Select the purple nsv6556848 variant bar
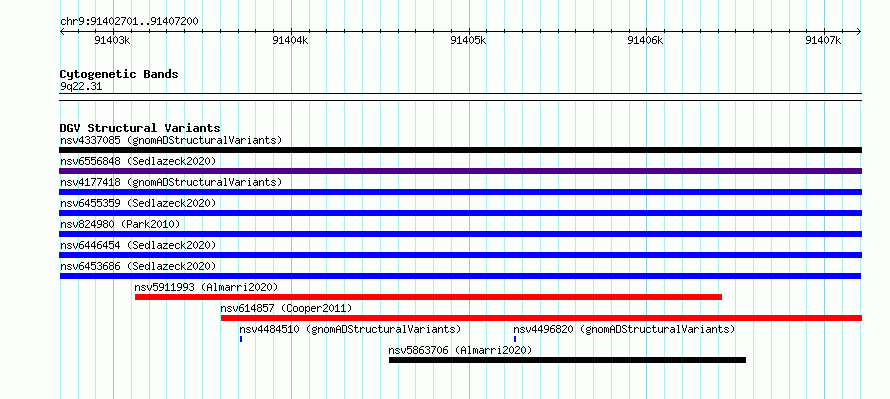The height and width of the screenshot is (399, 890). tap(460, 171)
